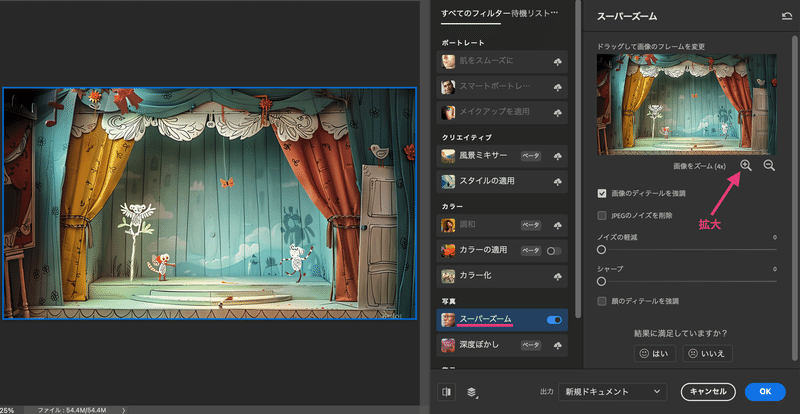Screen dimensions: 800x414
Task: Reset Super Zoom parameters with the undo arrow icon
Action: coord(786,16)
